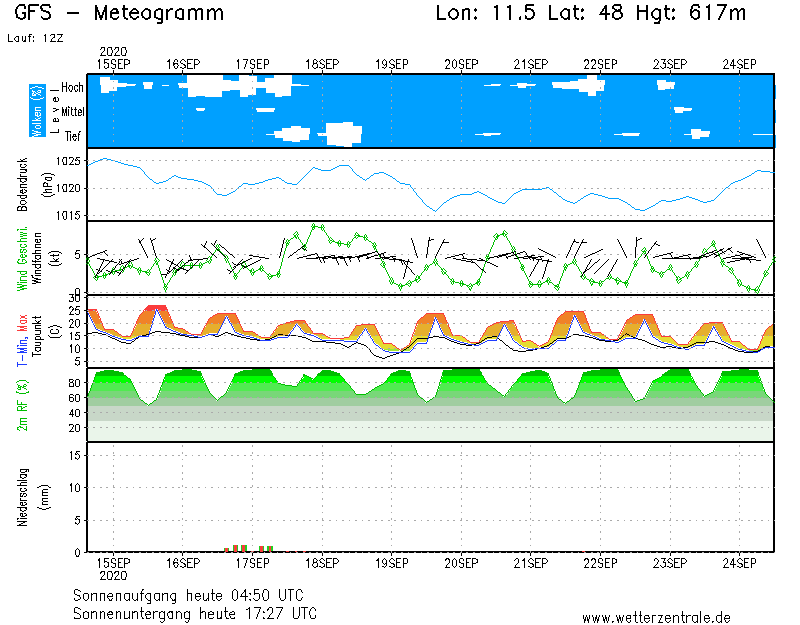This screenshot has width=800, height=625.
Task: Click '18SEP' on the bottom date axis
Action: [322, 563]
